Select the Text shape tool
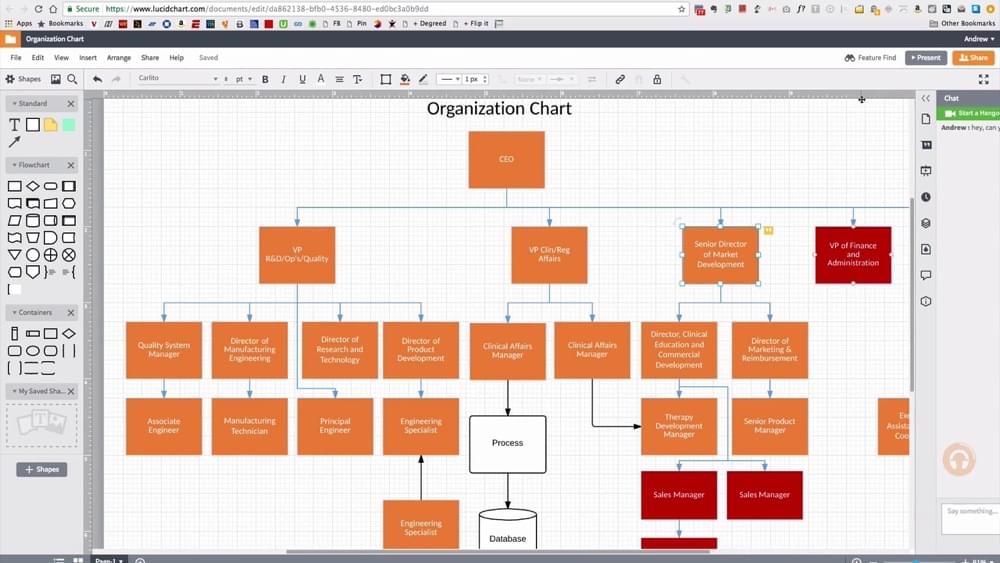The image size is (1000, 563). tap(14, 125)
